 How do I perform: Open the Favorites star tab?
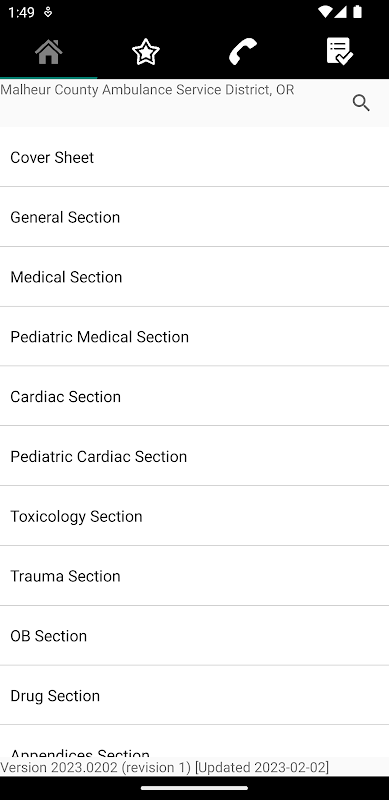tap(145, 52)
